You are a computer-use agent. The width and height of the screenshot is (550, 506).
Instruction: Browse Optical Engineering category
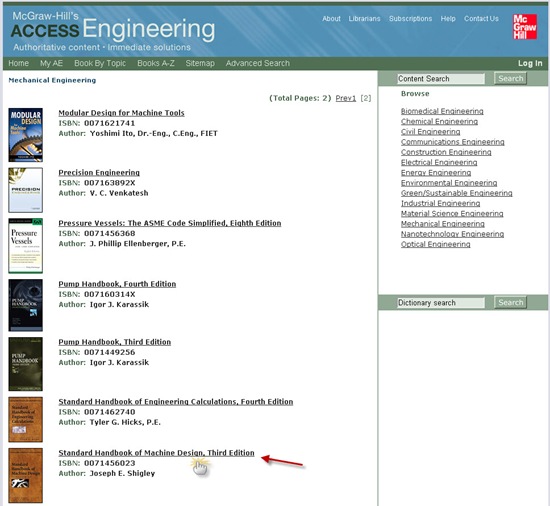tap(435, 244)
